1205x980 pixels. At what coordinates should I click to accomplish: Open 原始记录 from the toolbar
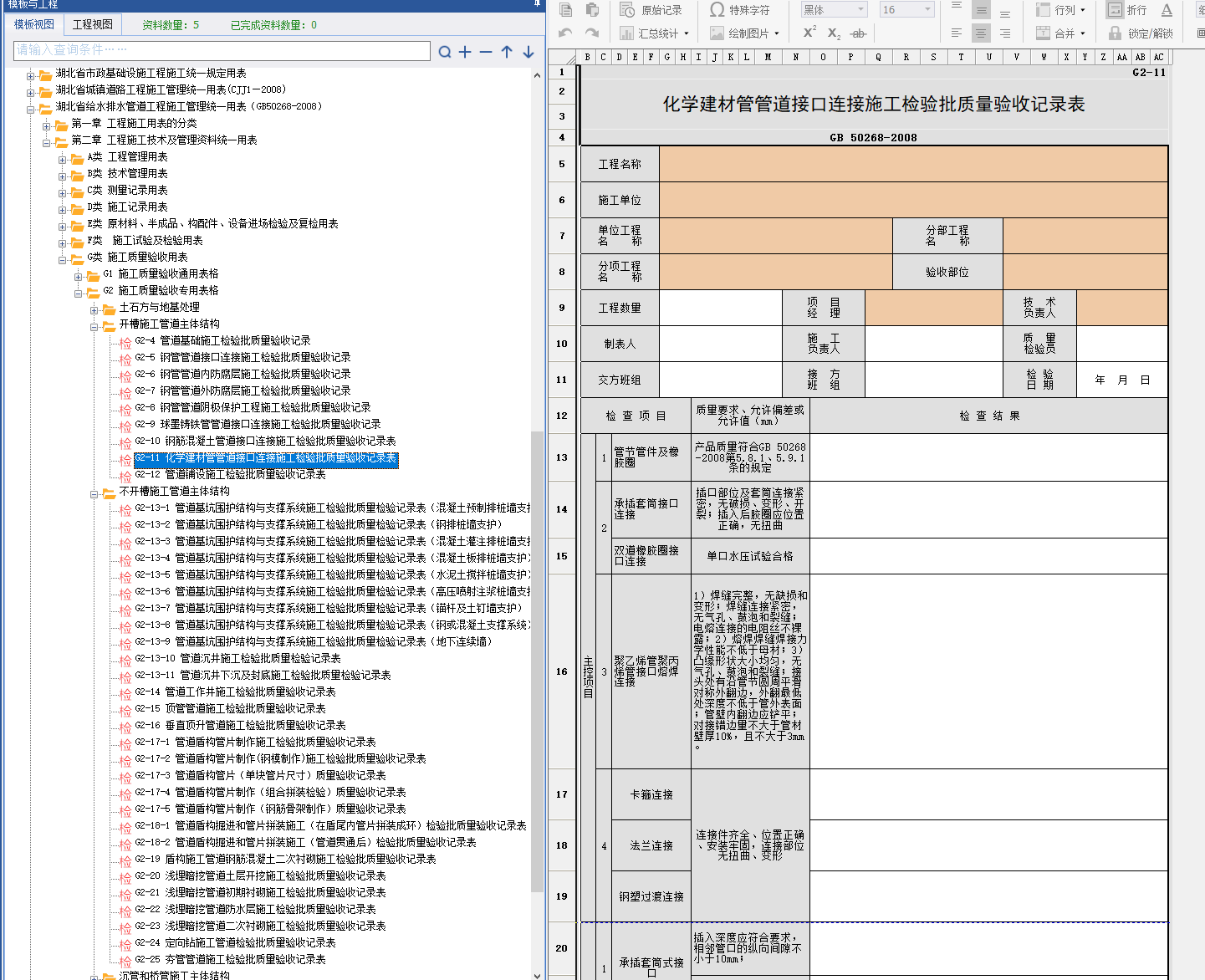(x=651, y=10)
